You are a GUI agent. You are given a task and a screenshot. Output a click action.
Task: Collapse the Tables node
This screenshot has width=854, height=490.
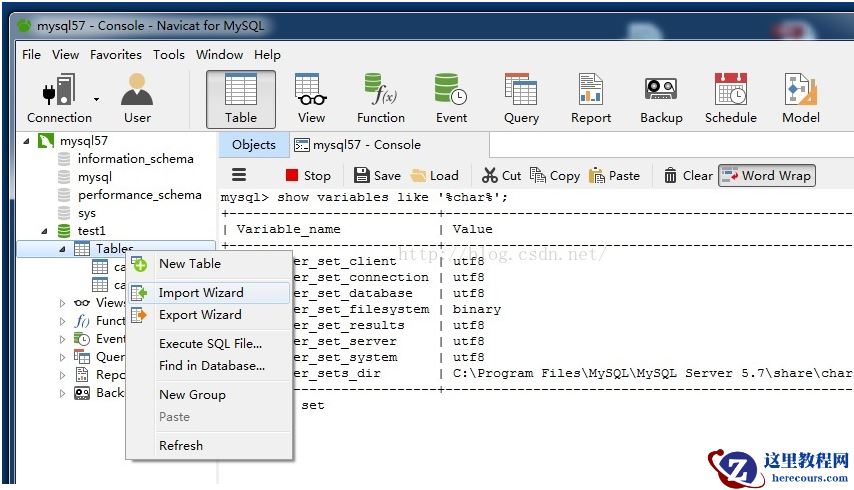pyautogui.click(x=62, y=249)
